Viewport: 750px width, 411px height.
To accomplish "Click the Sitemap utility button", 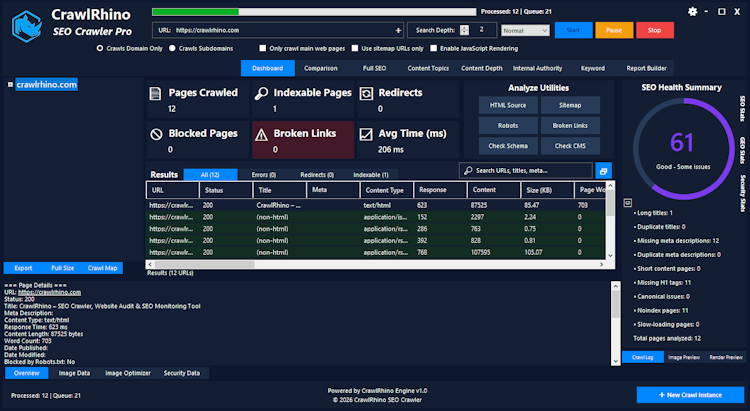I will (570, 105).
